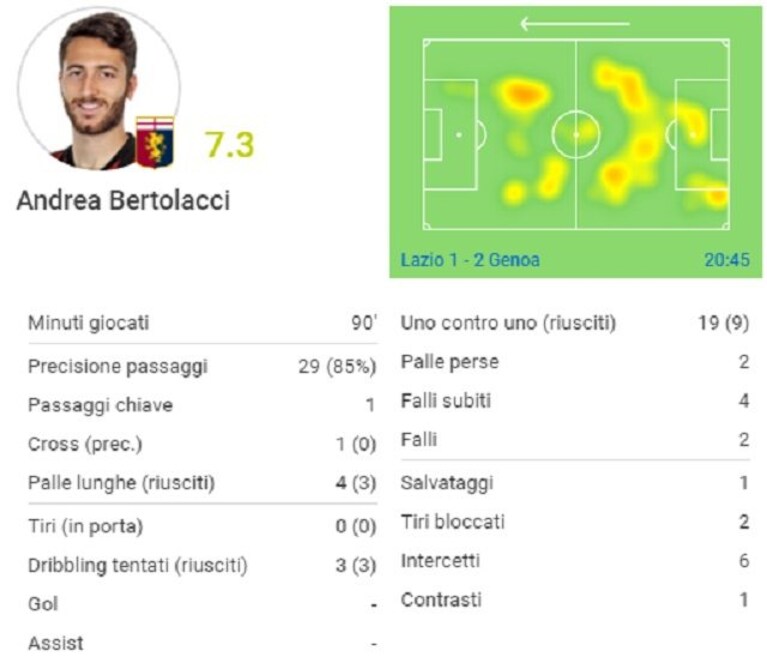The height and width of the screenshot is (663, 767).
Task: Select the Falli subiti stat
Action: 575,401
